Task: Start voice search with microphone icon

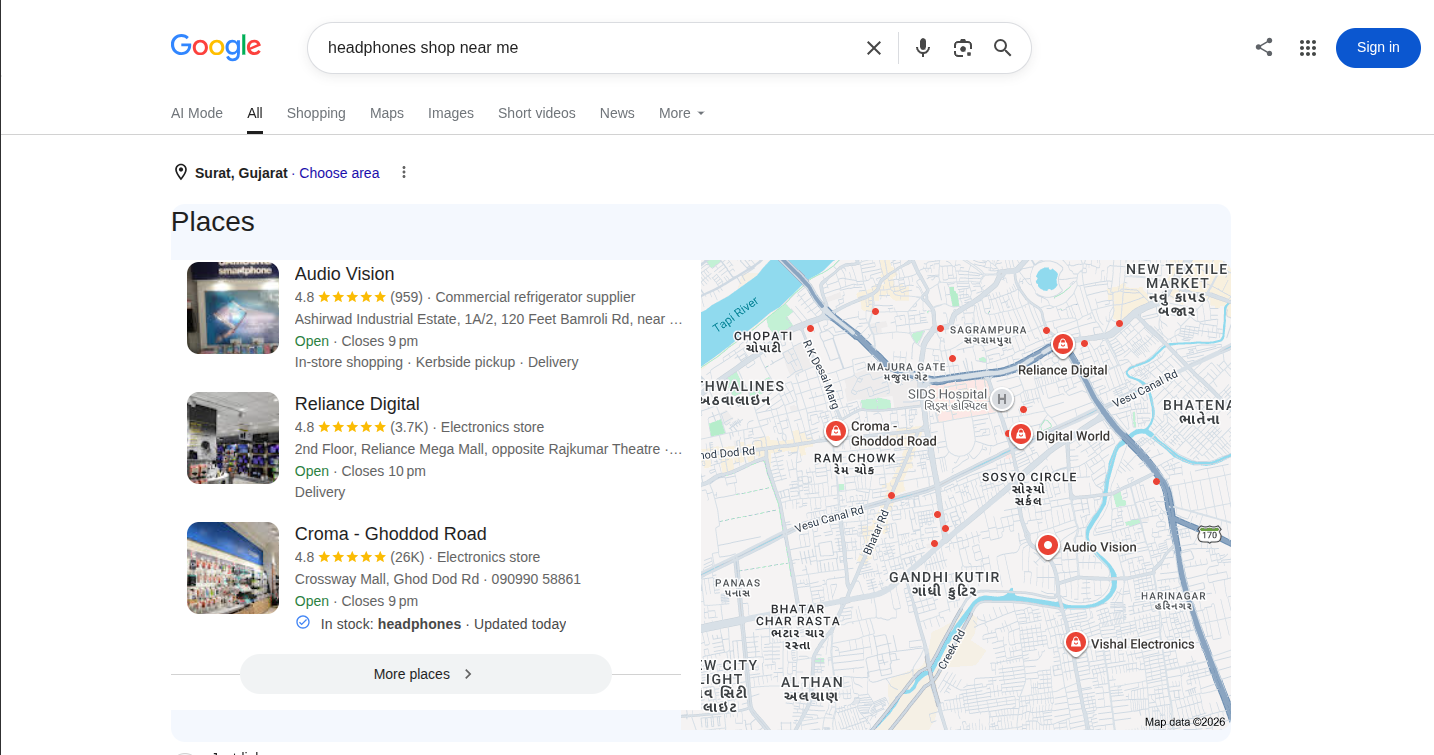Action: (923, 48)
